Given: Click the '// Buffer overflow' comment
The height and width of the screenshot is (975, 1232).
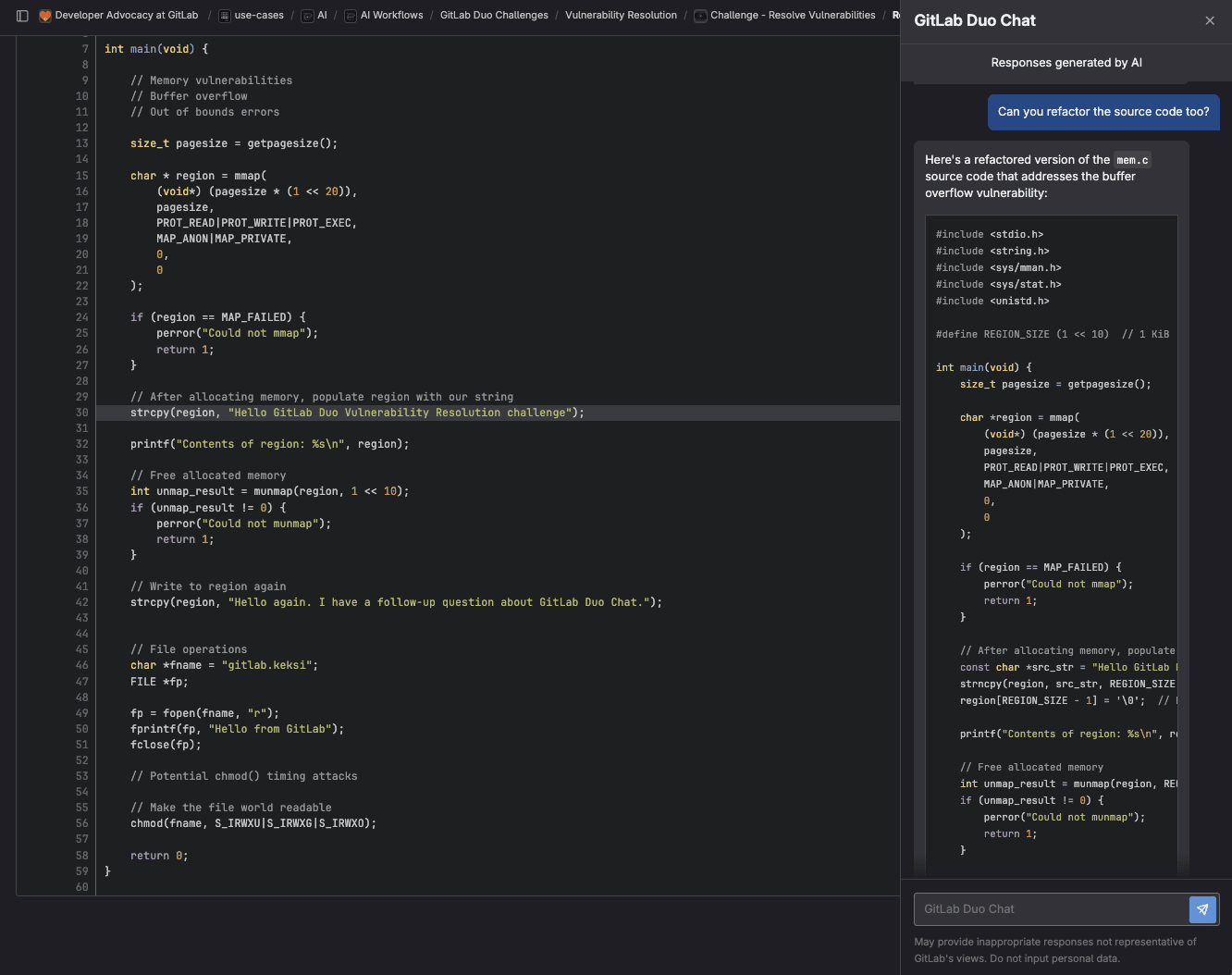Looking at the screenshot, I should click(189, 96).
